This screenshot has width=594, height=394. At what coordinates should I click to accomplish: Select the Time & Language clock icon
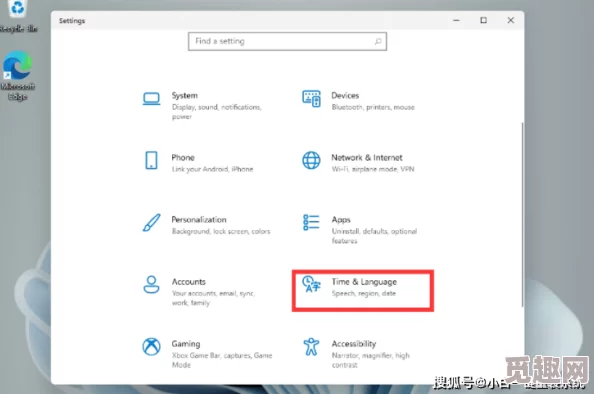(311, 284)
